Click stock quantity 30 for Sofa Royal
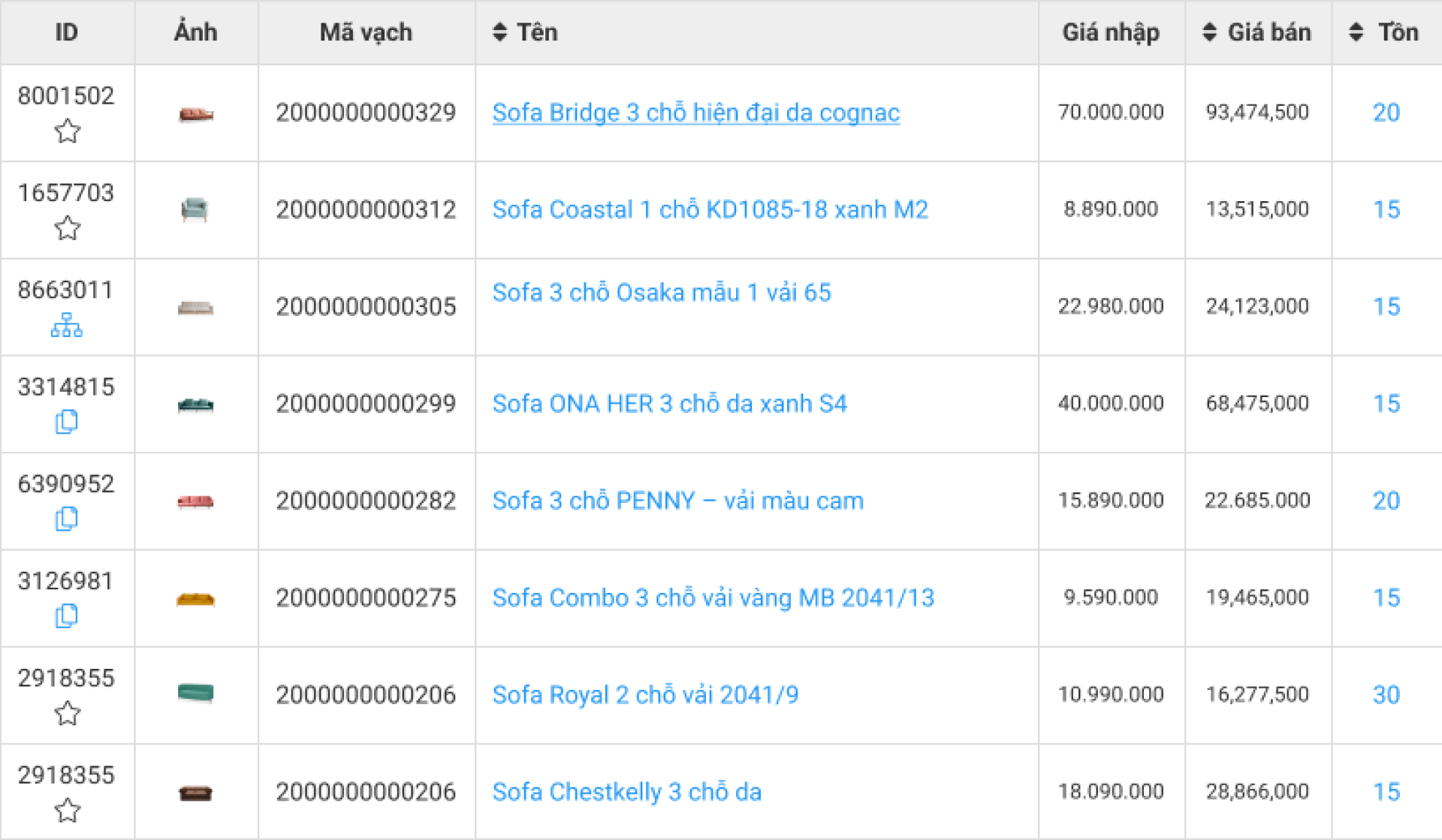1442x840 pixels. [1386, 695]
